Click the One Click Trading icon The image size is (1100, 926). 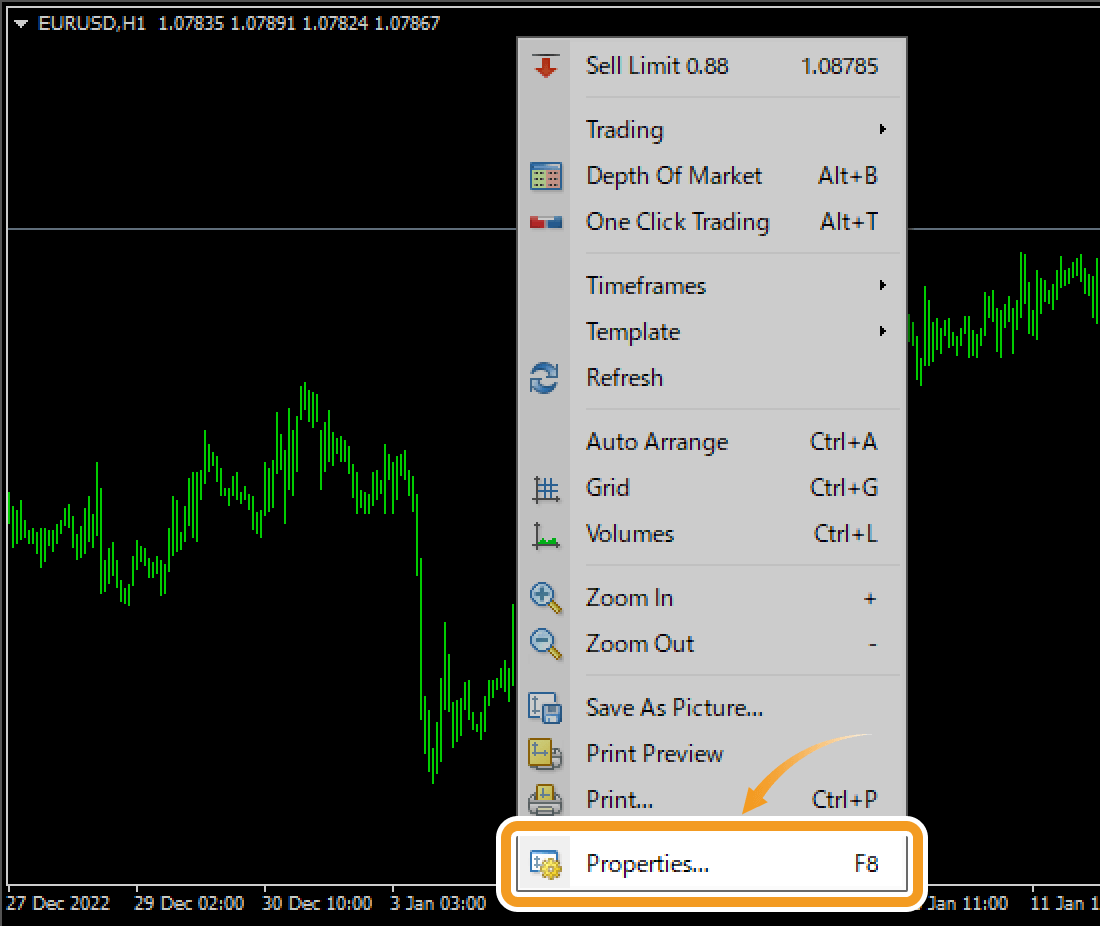(x=545, y=223)
